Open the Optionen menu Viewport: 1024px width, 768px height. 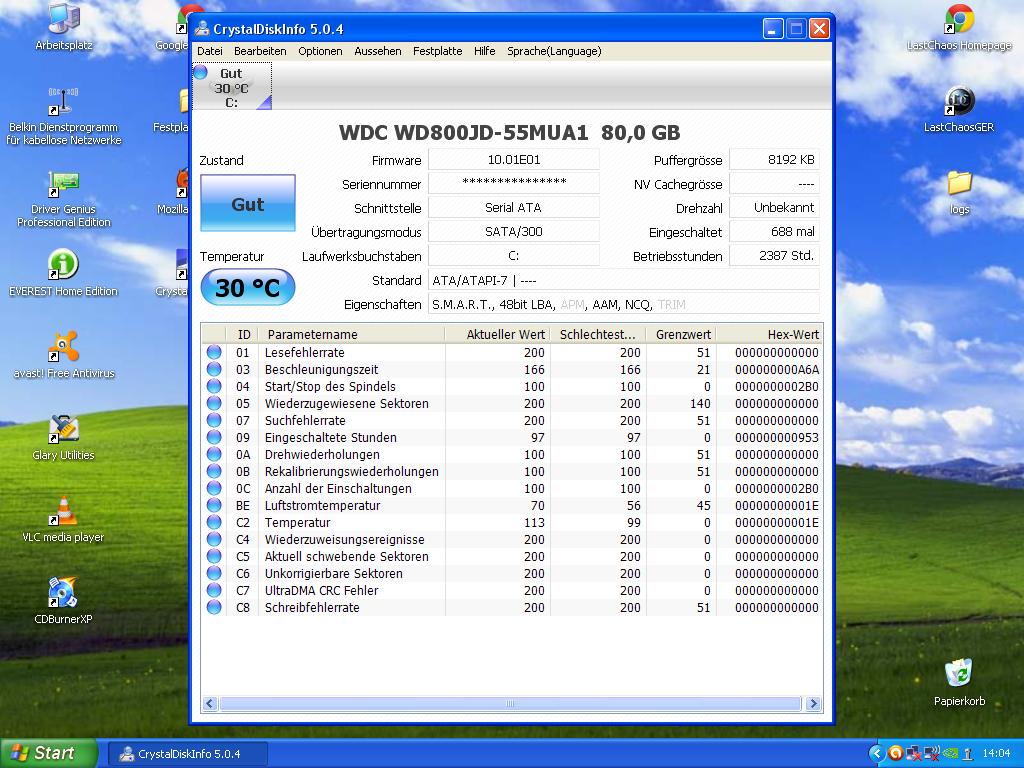point(320,51)
